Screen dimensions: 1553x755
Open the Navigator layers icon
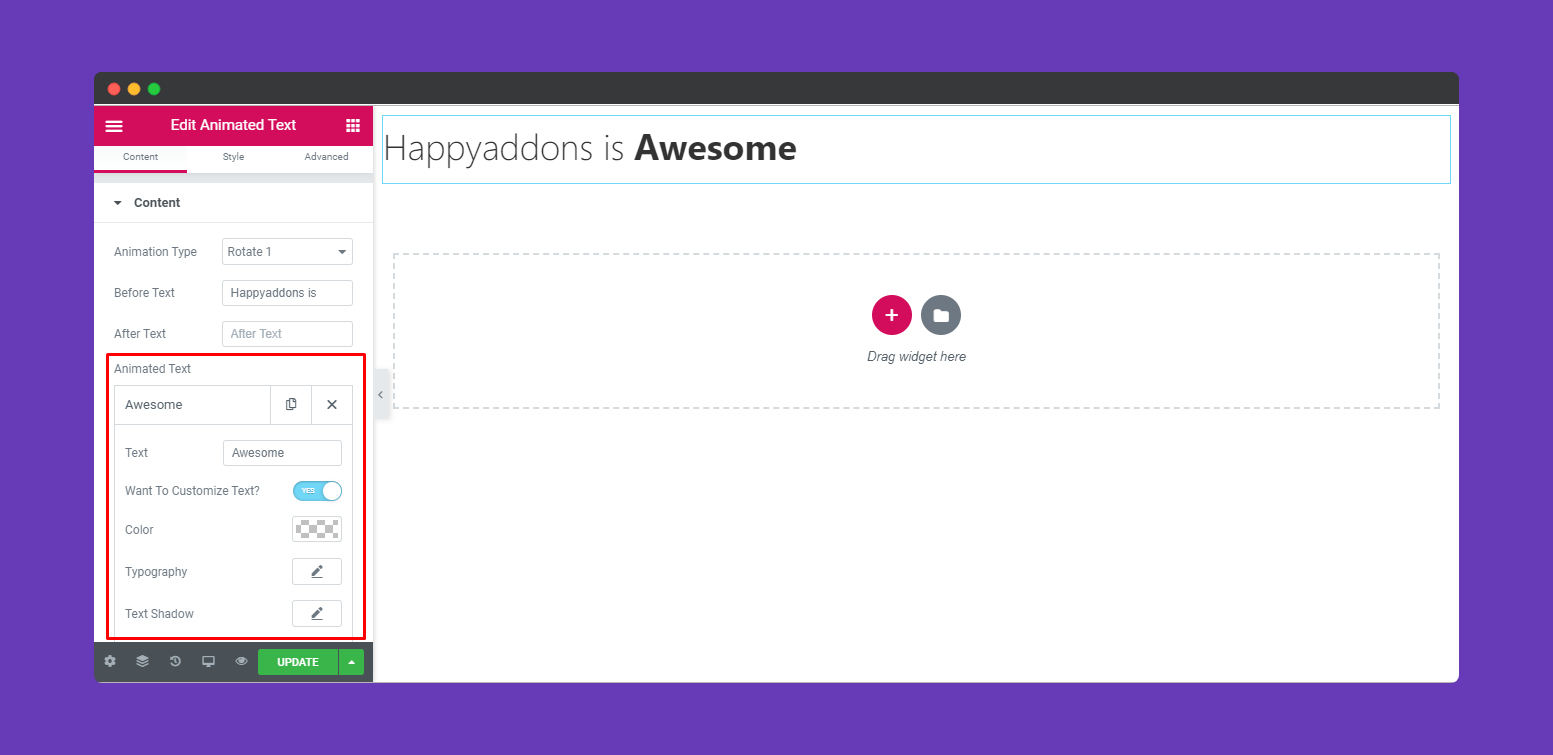click(143, 662)
